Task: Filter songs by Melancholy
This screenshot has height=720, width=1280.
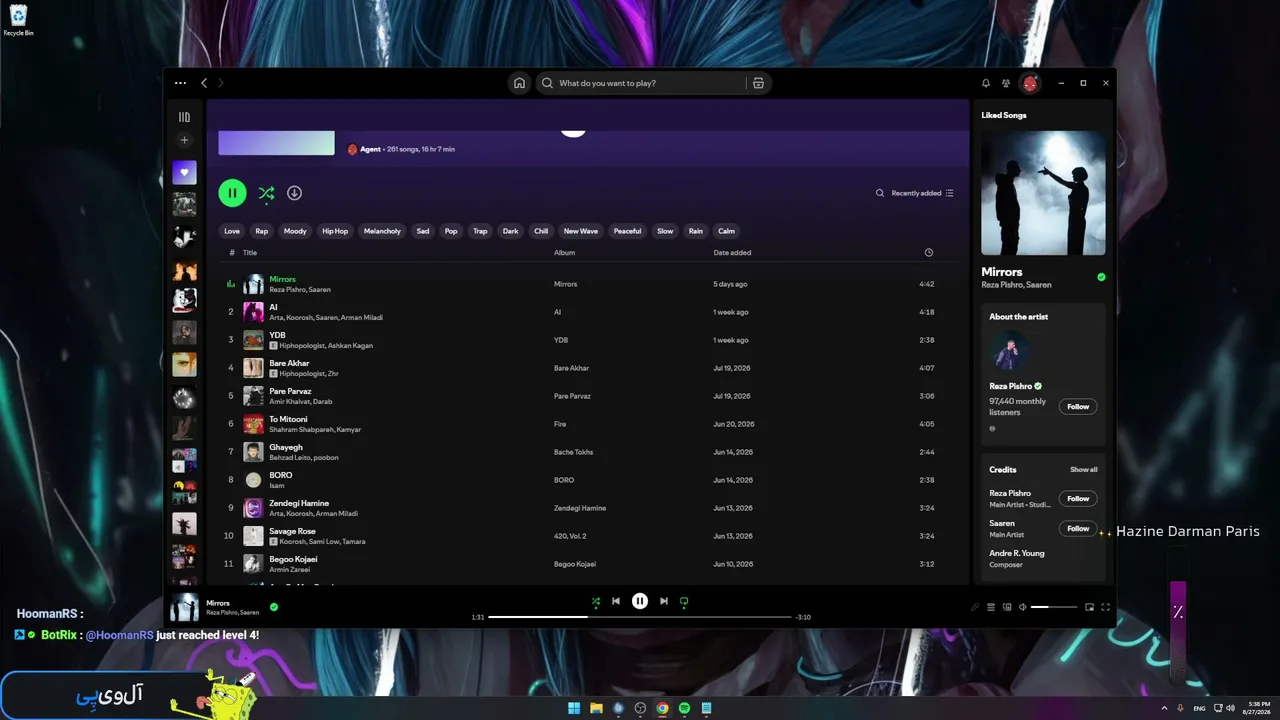Action: coord(382,231)
